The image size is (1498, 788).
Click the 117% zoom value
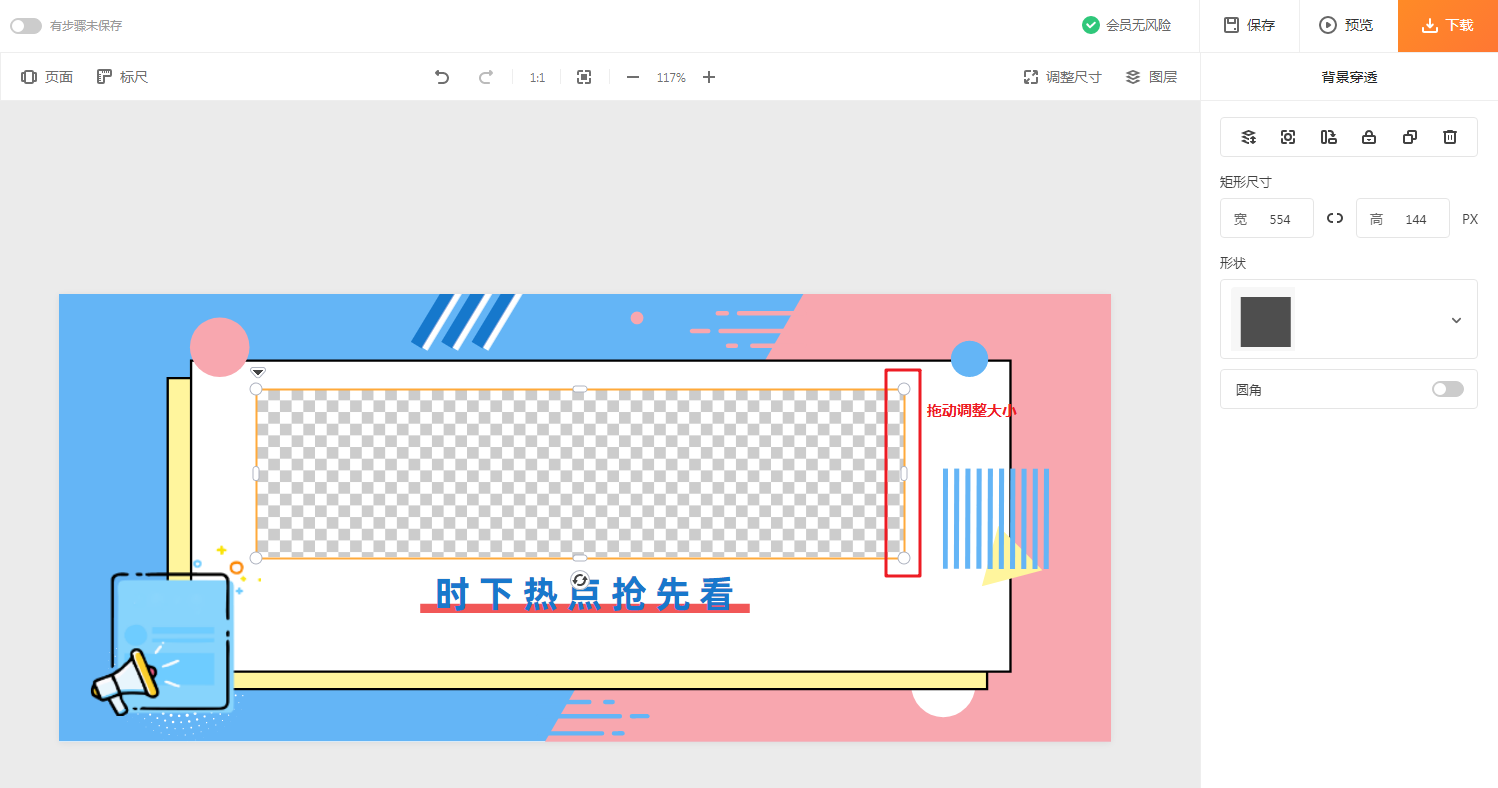click(x=671, y=77)
